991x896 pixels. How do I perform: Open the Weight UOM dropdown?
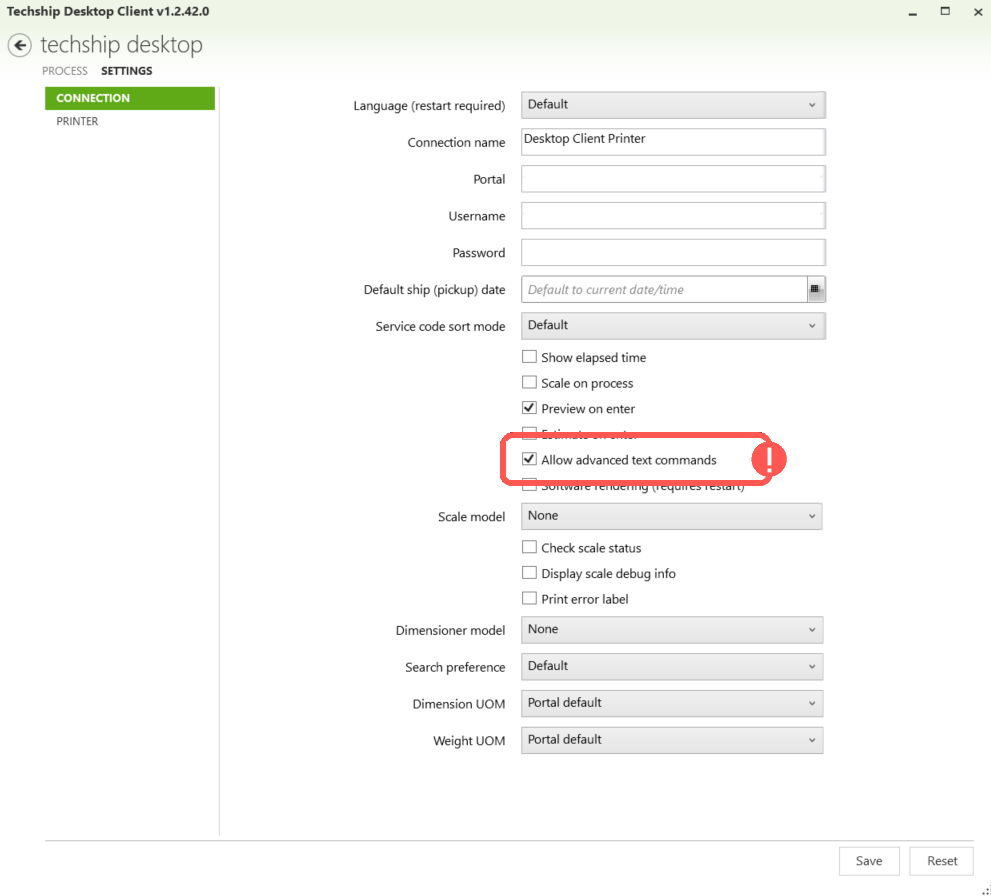point(672,740)
